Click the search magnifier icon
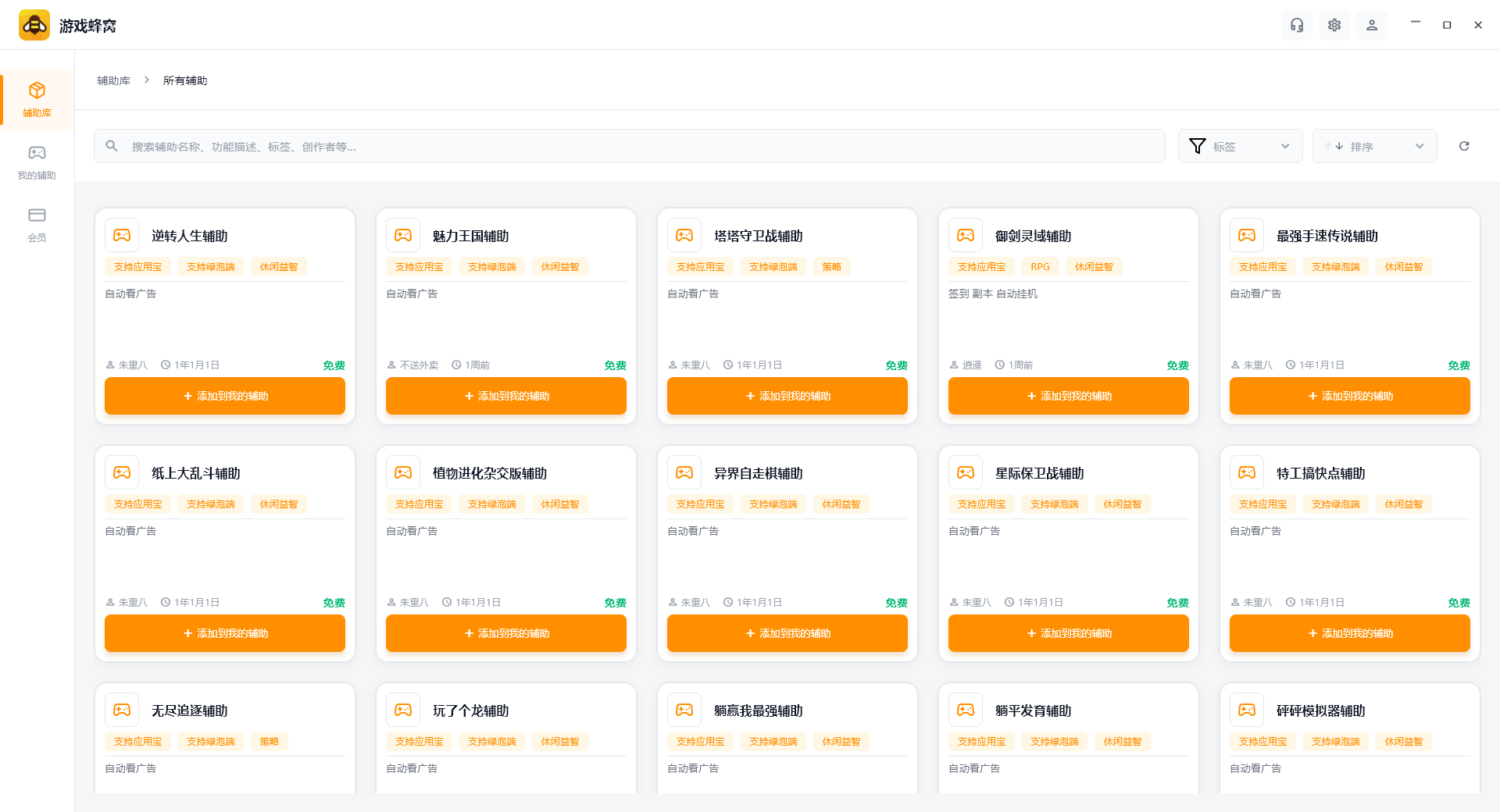Screen dimensions: 1500x812 (x=112, y=146)
